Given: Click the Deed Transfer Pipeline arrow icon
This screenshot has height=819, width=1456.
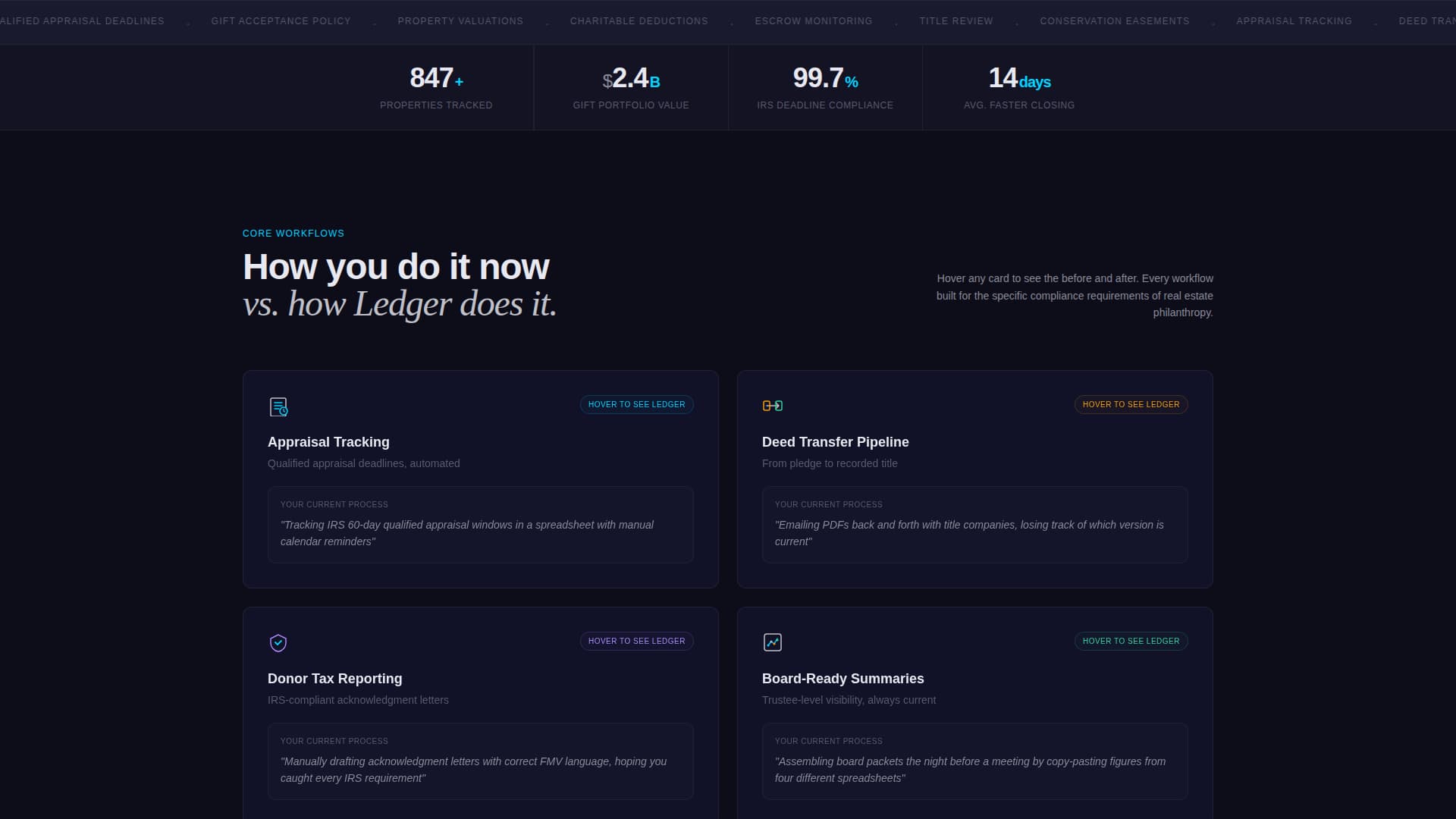Looking at the screenshot, I should pyautogui.click(x=773, y=406).
